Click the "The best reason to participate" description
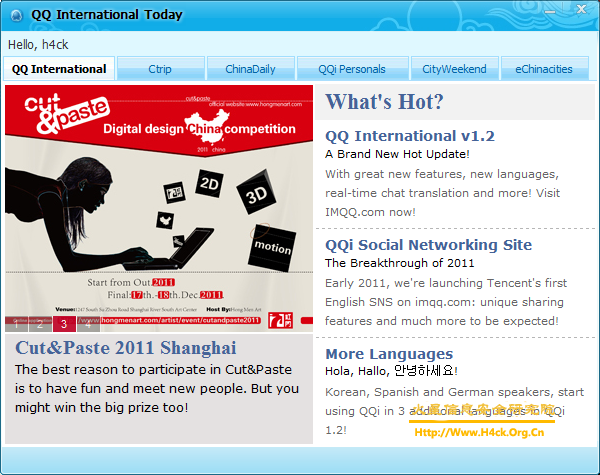The image size is (600, 475). pyautogui.click(x=157, y=388)
